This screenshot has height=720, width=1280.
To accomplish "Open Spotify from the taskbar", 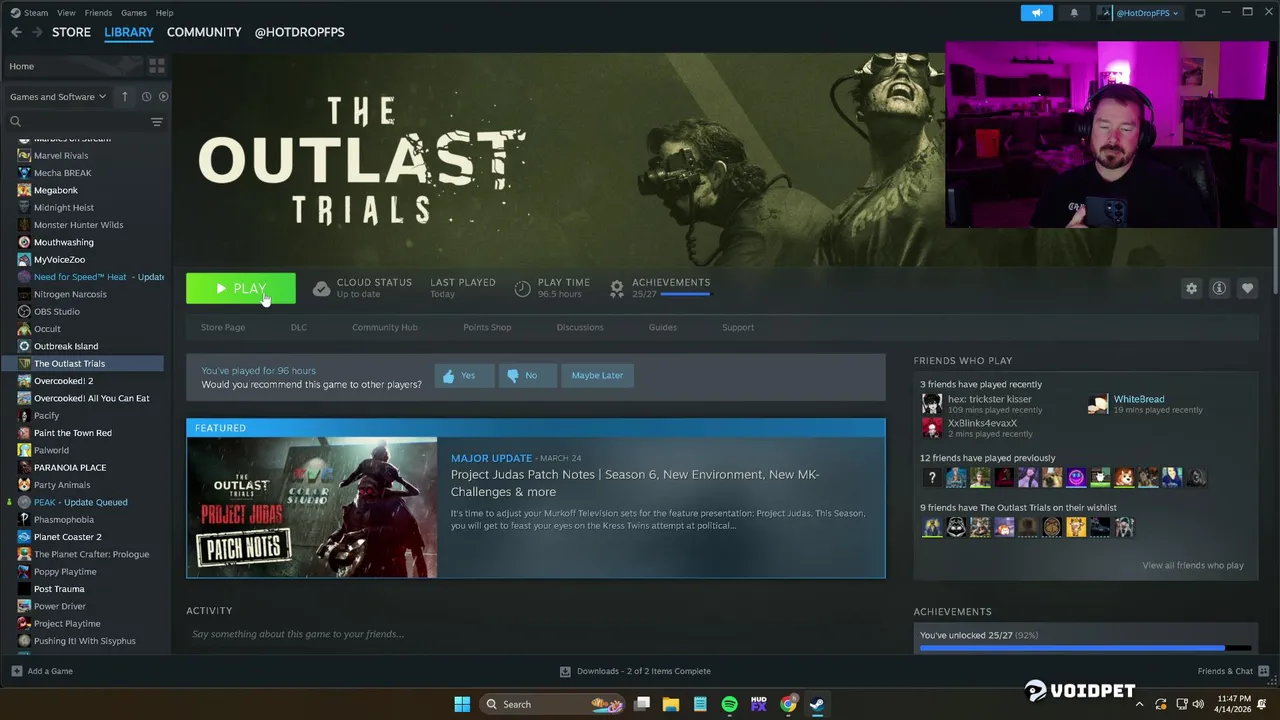I will click(729, 704).
